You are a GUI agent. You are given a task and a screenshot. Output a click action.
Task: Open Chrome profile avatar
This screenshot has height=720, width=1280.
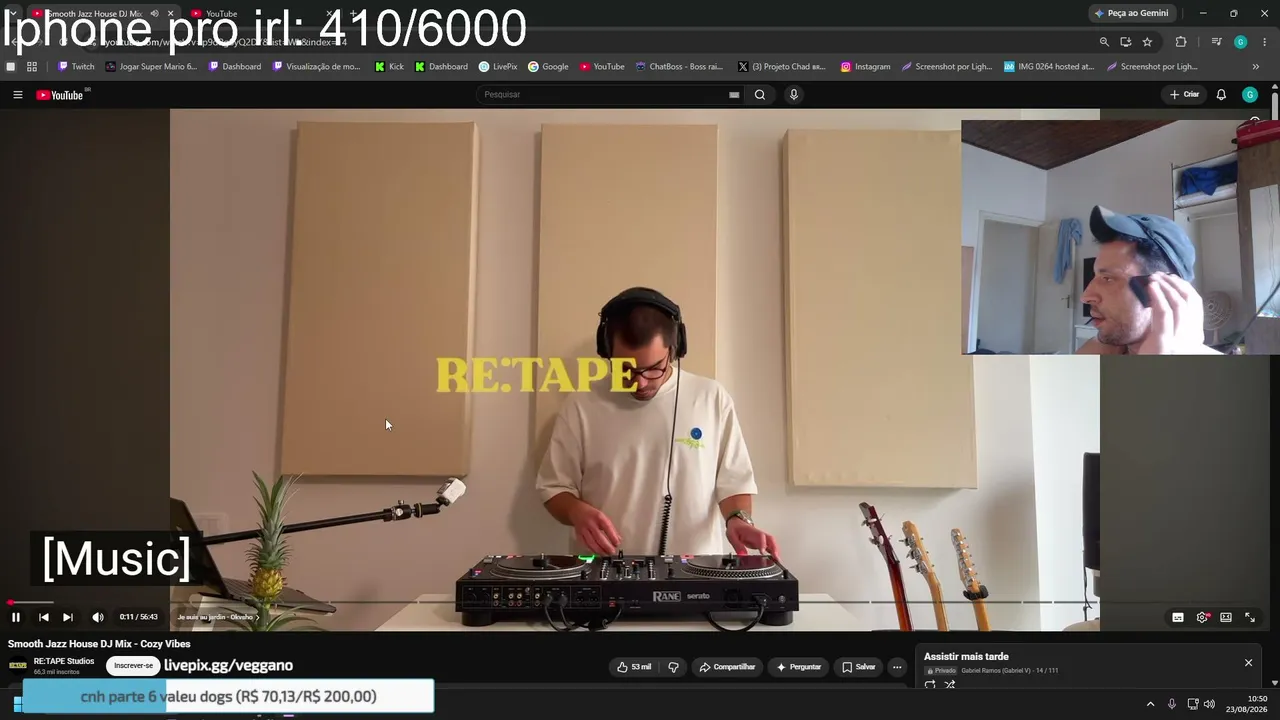click(1241, 42)
